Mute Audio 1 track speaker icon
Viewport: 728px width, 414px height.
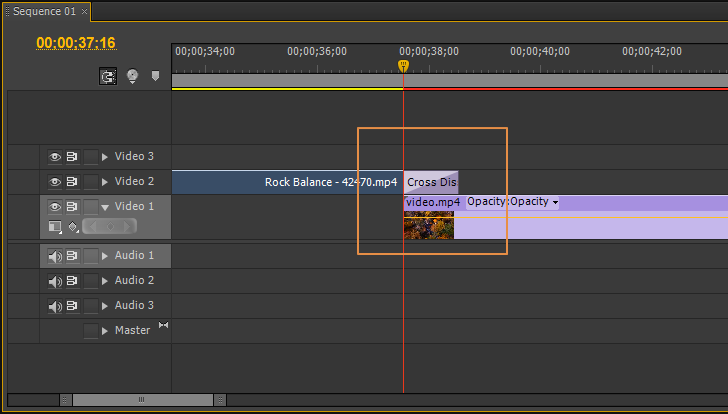point(55,256)
